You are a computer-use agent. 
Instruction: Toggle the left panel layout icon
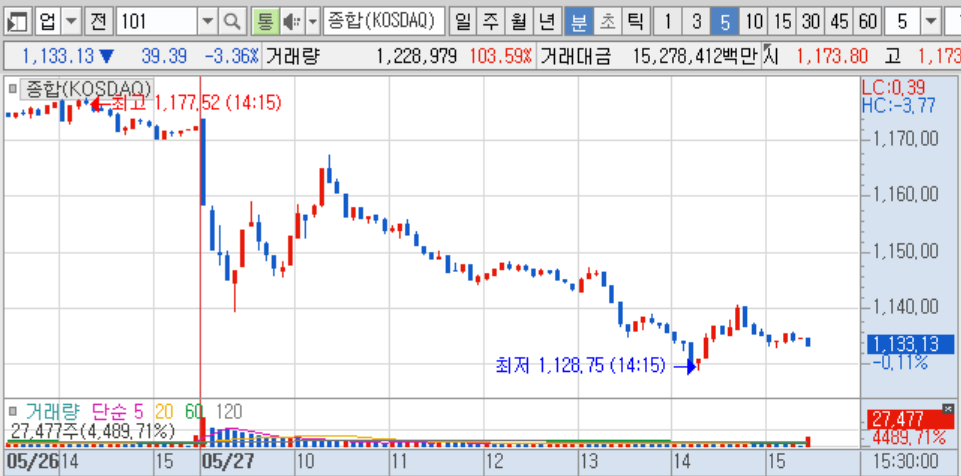click(18, 23)
